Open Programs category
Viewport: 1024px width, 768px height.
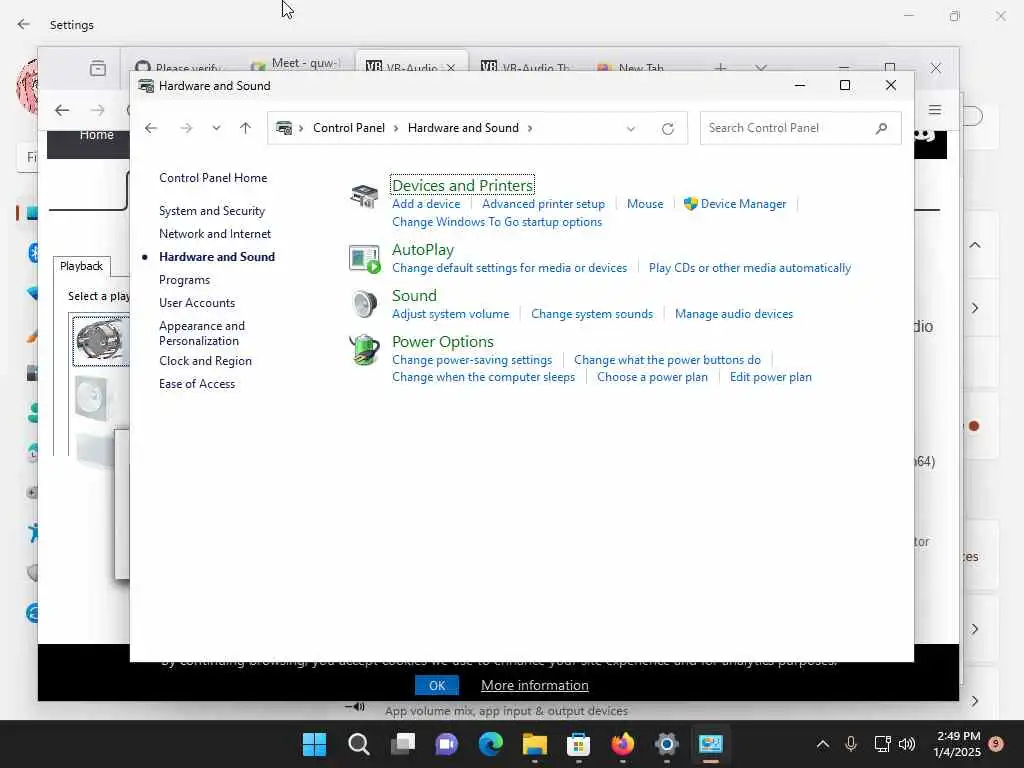coord(184,280)
